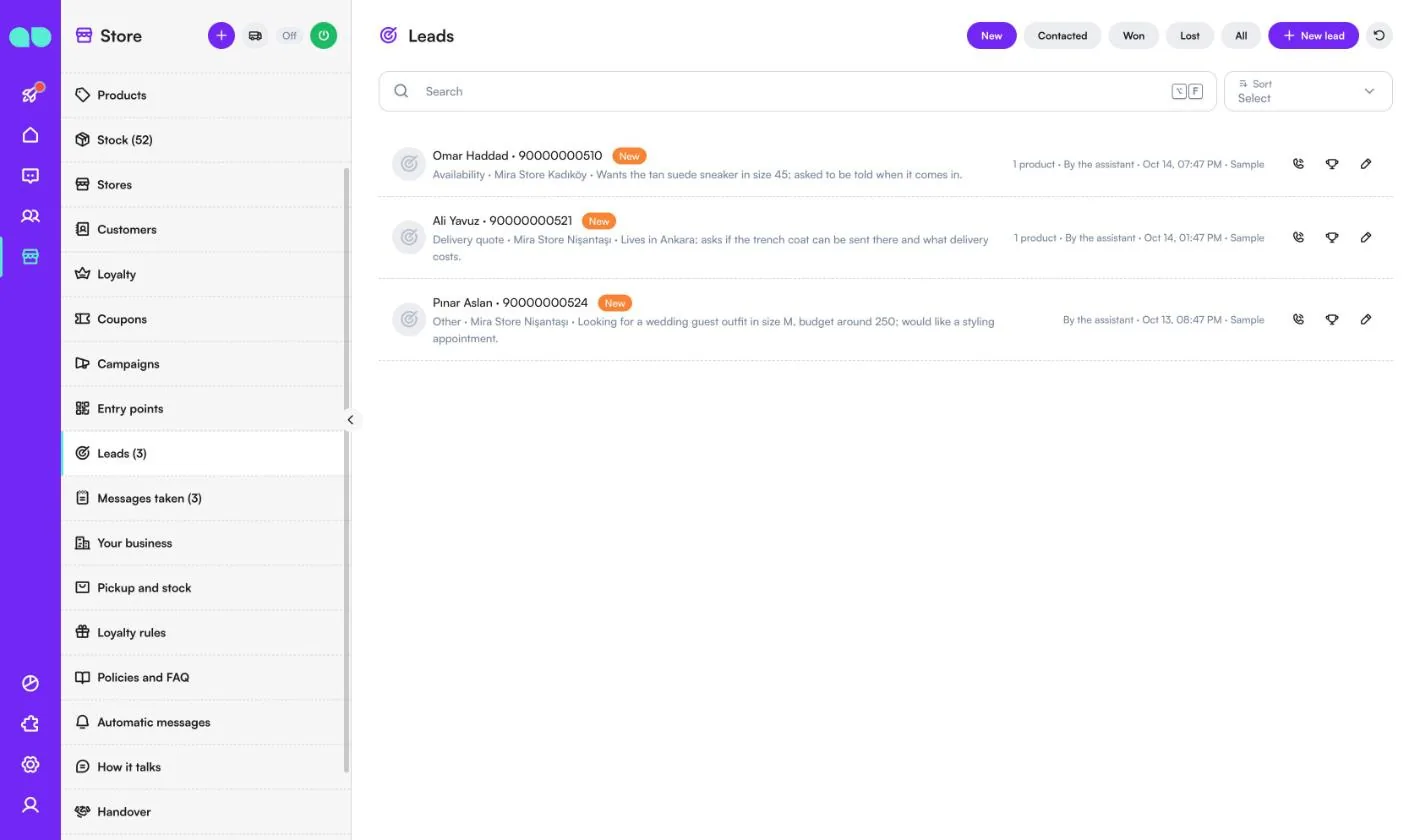Open the home icon in left rail
The image size is (1420, 840).
tap(30, 135)
